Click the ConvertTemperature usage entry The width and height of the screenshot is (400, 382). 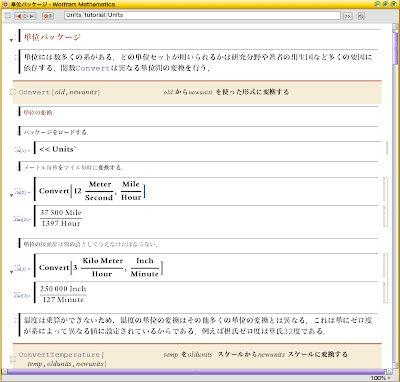click(63, 359)
